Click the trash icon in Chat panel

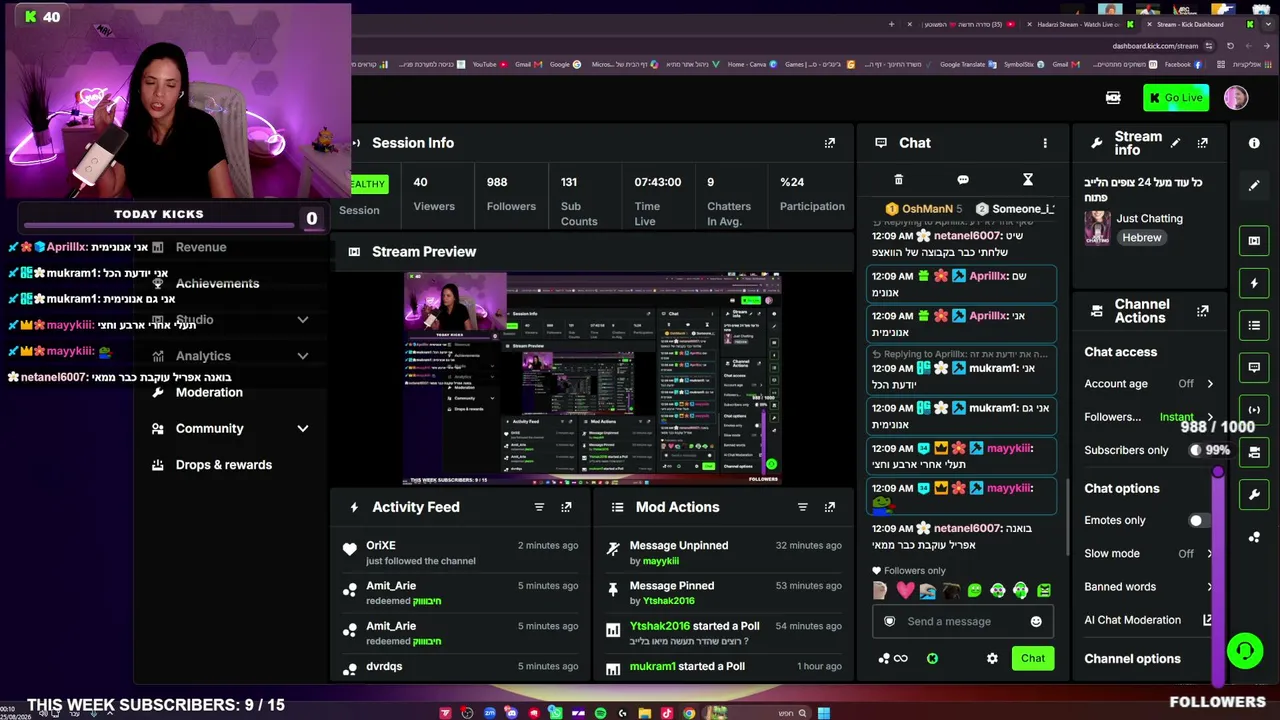click(x=898, y=180)
